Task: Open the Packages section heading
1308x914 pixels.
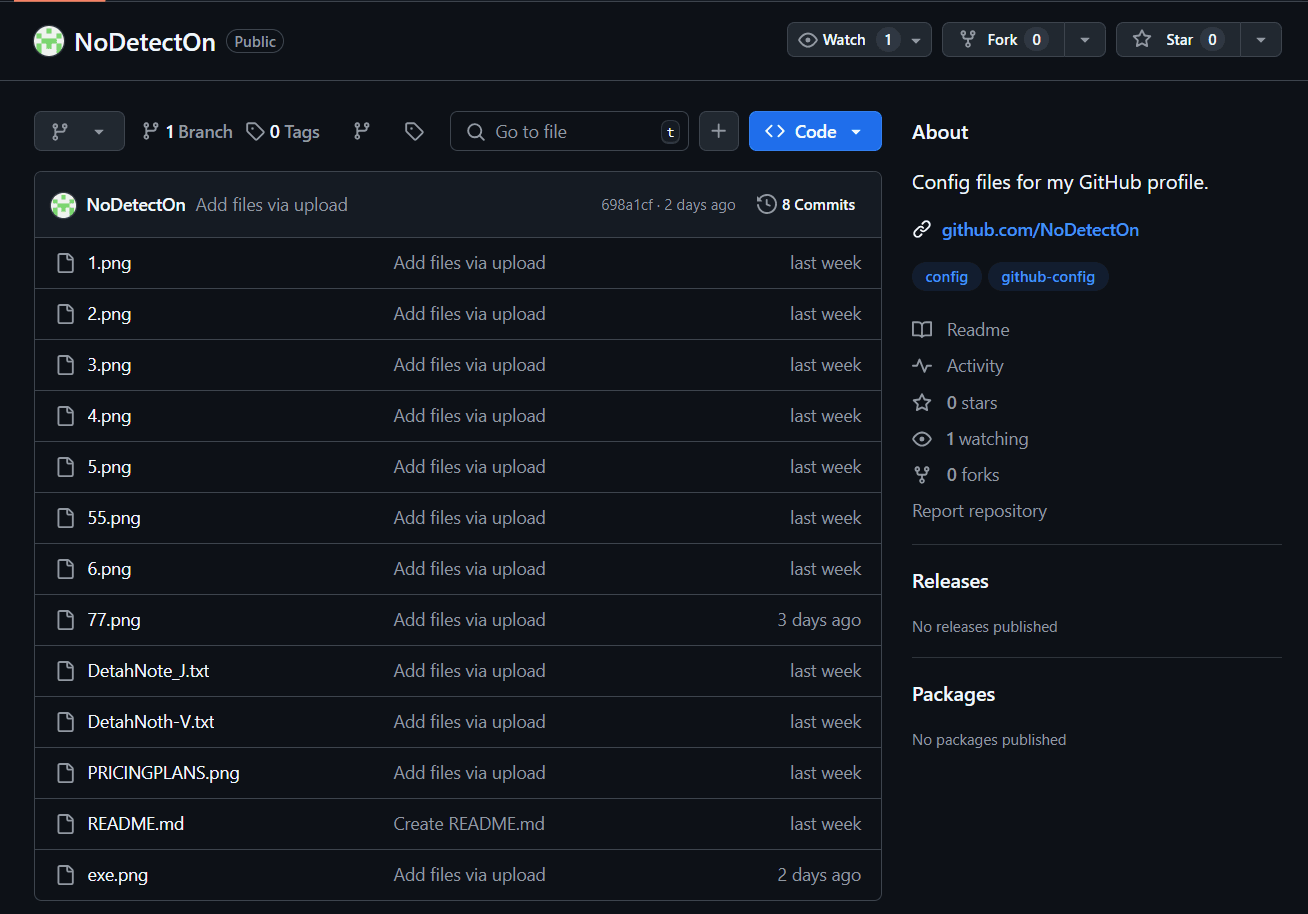Action: click(x=953, y=695)
